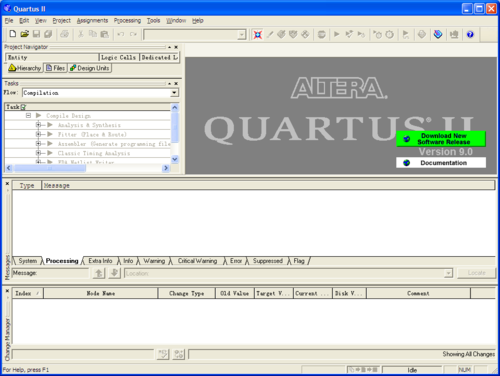Click the Paste clipboard icon
Screen dimensions: 500x376
(104, 34)
